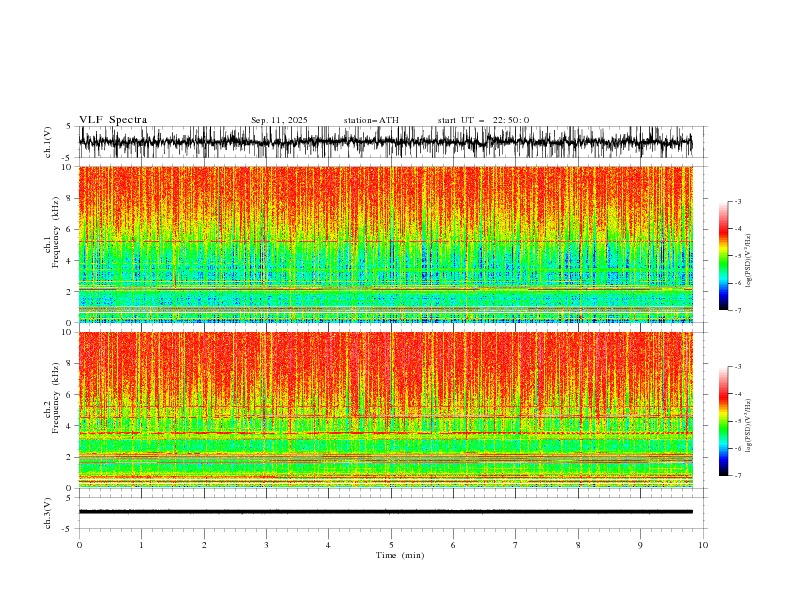
Task: Click the ch.2 color bar "log(PSD)(V²/Hz)" label
Action: (x=748, y=426)
